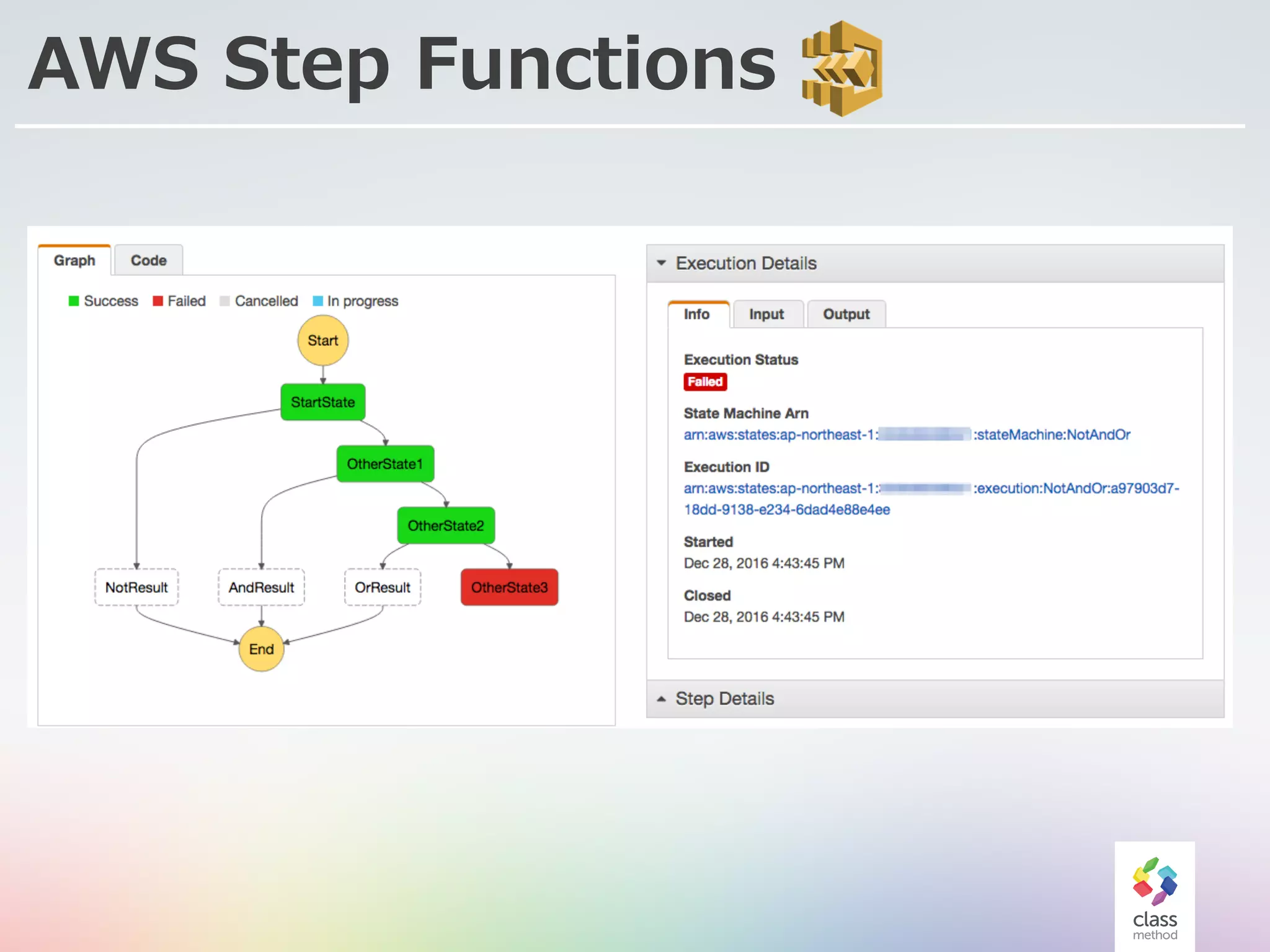Click the Classmethod logo
Image resolution: width=1270 pixels, height=952 pixels.
1155,897
